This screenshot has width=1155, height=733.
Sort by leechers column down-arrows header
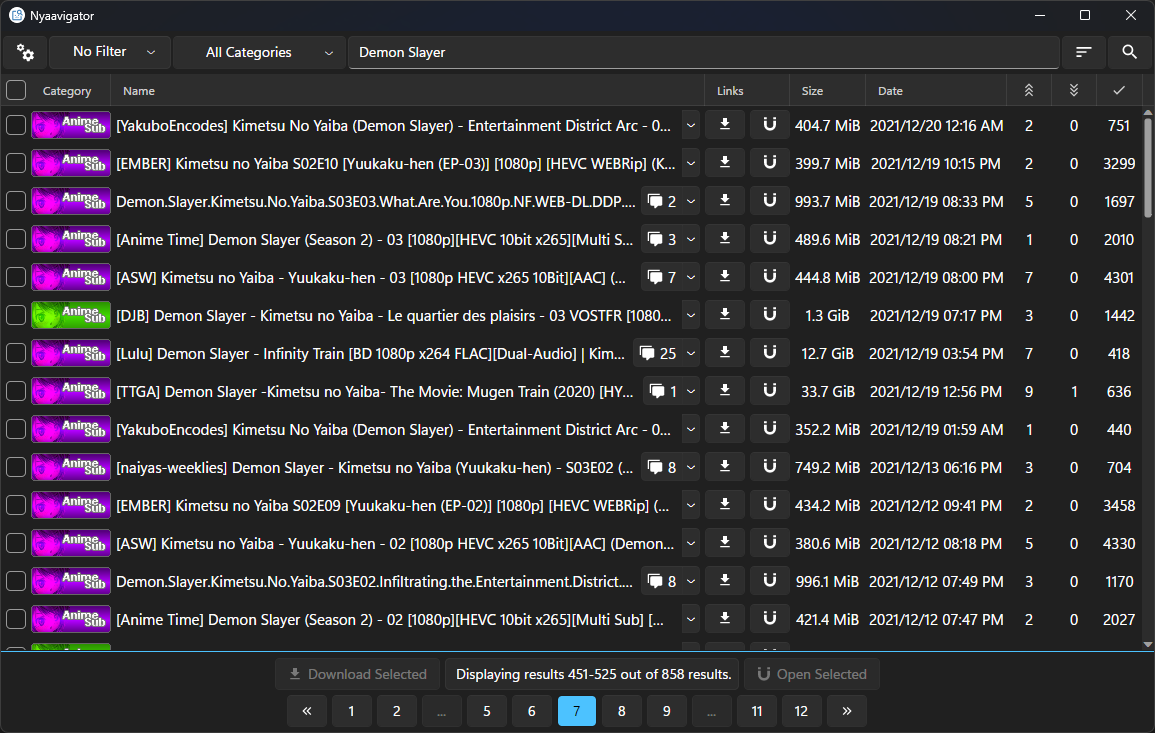pos(1073,91)
